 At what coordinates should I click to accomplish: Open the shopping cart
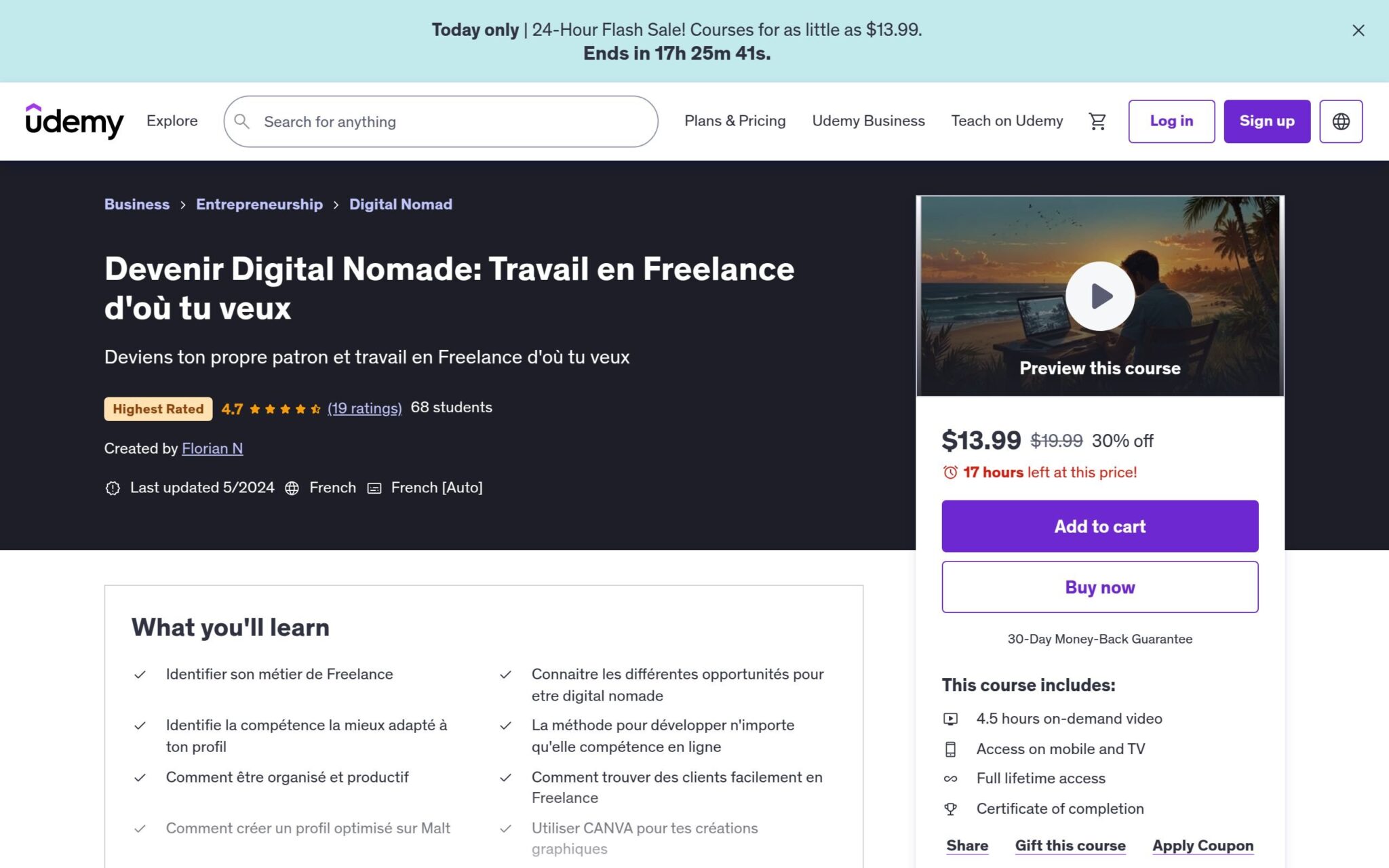click(1097, 121)
